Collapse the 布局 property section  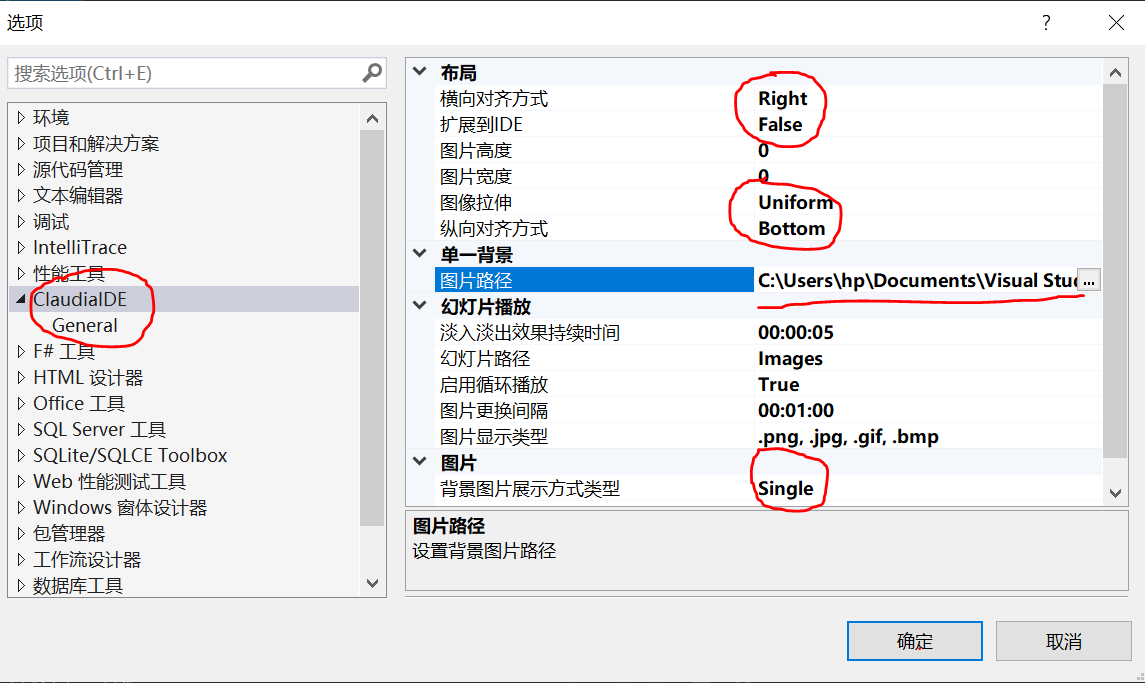click(419, 71)
